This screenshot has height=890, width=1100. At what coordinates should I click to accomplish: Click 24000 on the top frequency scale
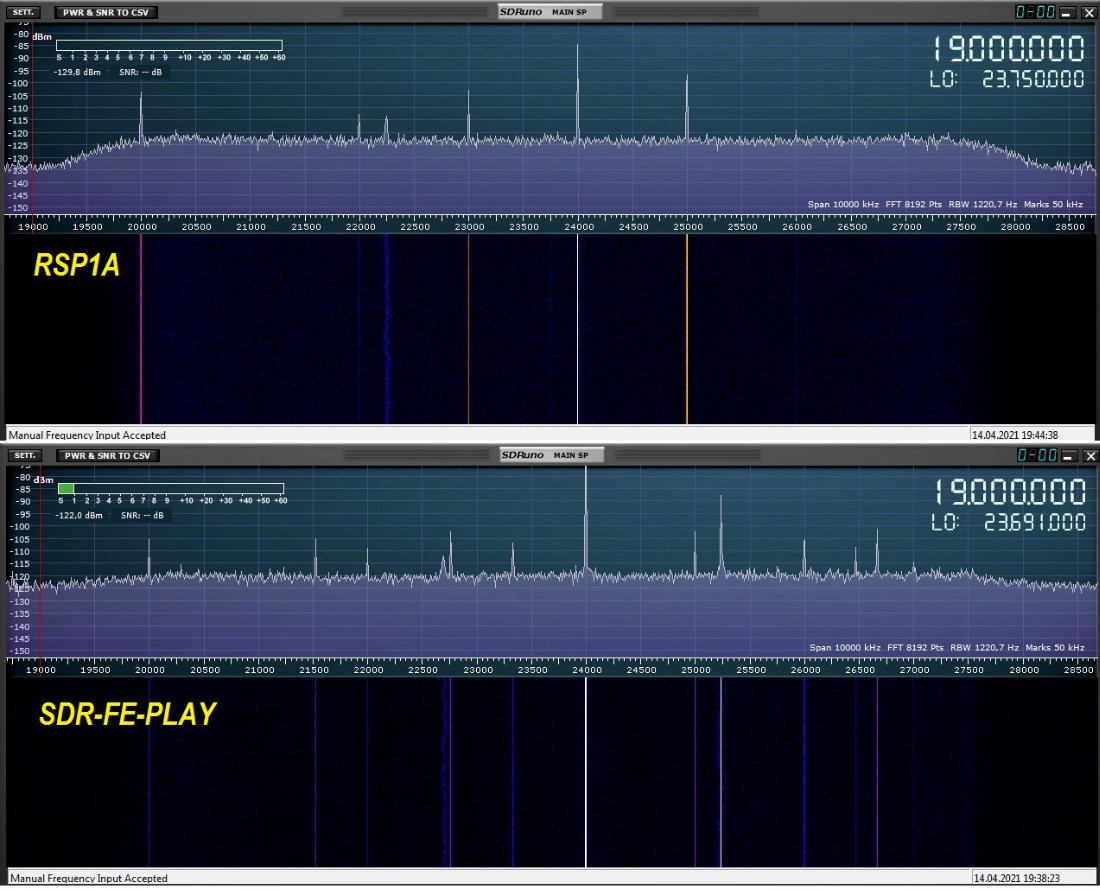pos(579,227)
